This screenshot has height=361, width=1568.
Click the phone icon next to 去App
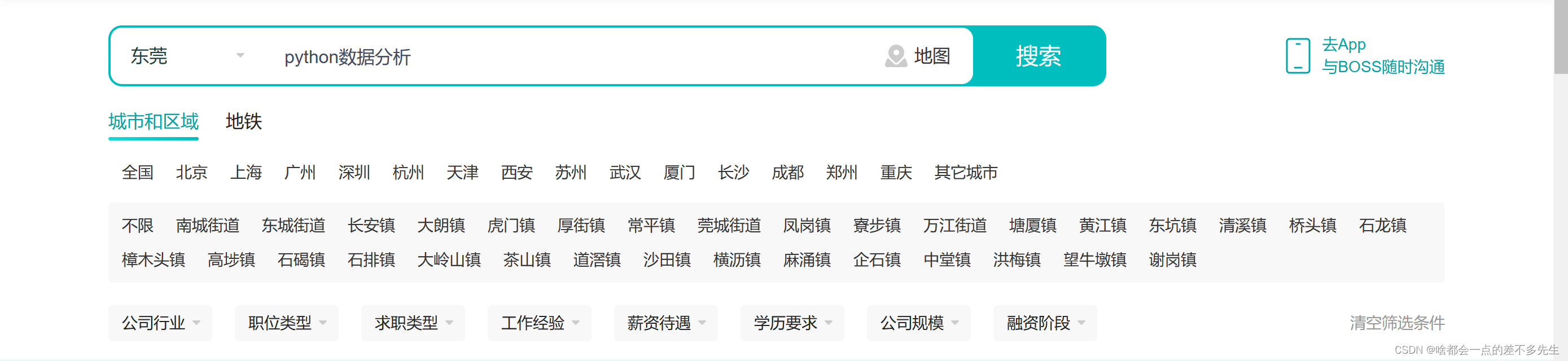click(1298, 56)
